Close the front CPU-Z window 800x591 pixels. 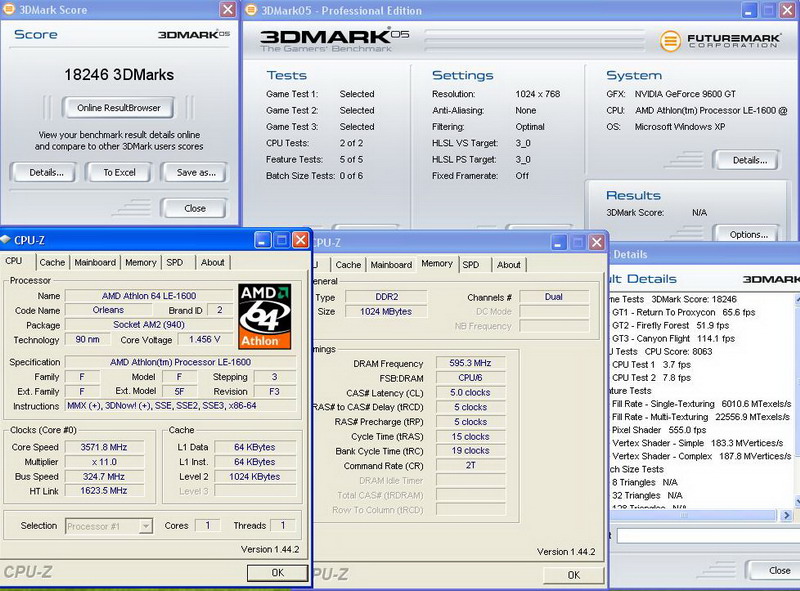tap(300, 240)
